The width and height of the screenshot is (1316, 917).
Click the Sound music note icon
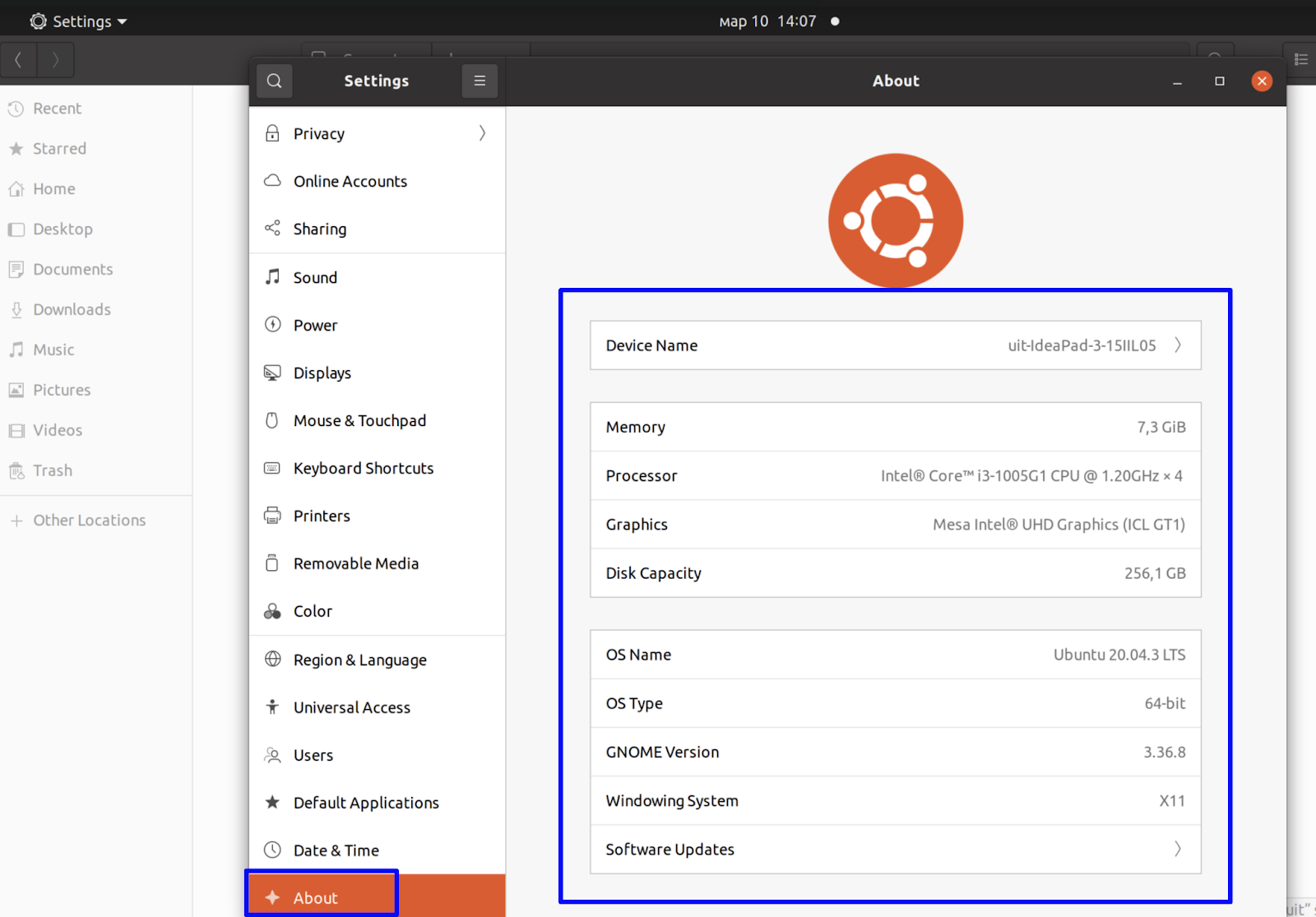point(272,276)
